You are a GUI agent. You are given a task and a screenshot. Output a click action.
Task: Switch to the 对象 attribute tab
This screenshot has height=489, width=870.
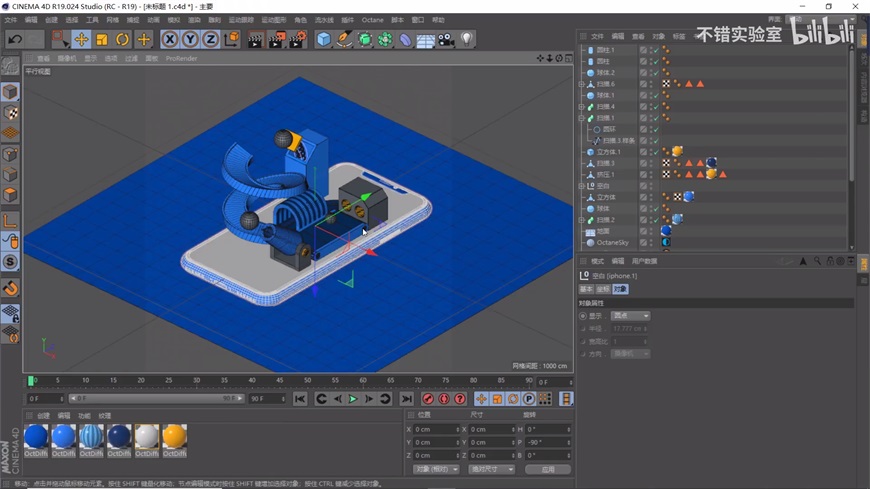point(620,289)
